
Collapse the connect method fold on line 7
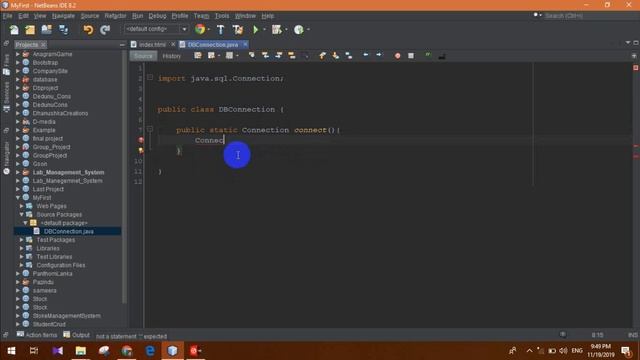[150, 129]
